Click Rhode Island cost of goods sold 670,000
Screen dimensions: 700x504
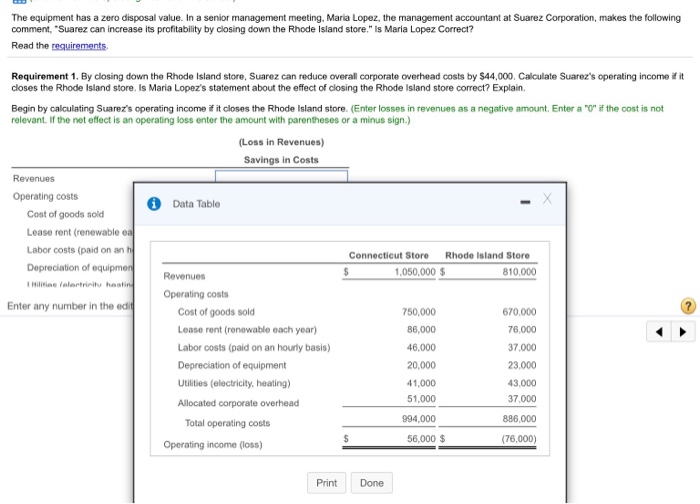(x=519, y=312)
